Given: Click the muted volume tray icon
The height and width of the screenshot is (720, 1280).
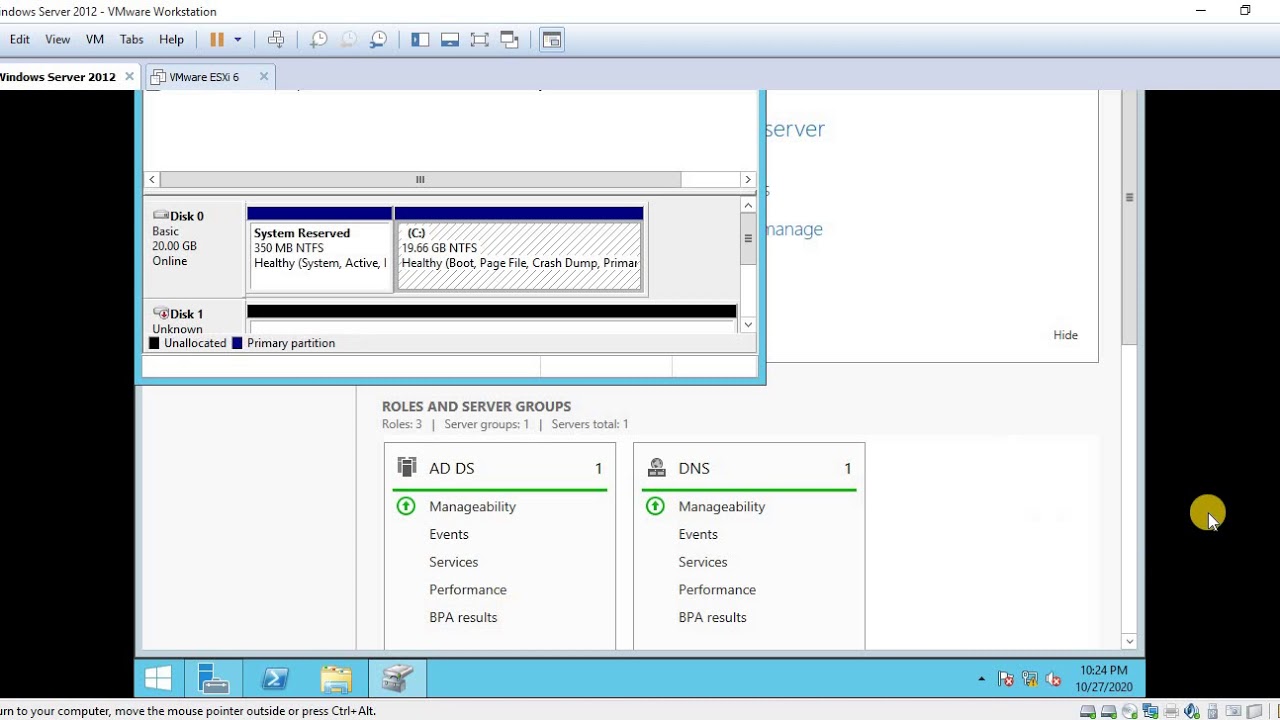Looking at the screenshot, I should pos(1053,679).
